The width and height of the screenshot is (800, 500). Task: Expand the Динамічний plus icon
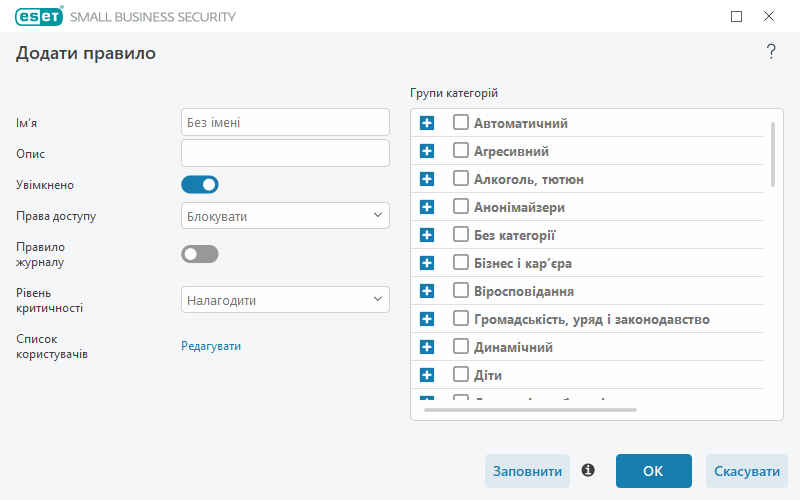tap(427, 347)
